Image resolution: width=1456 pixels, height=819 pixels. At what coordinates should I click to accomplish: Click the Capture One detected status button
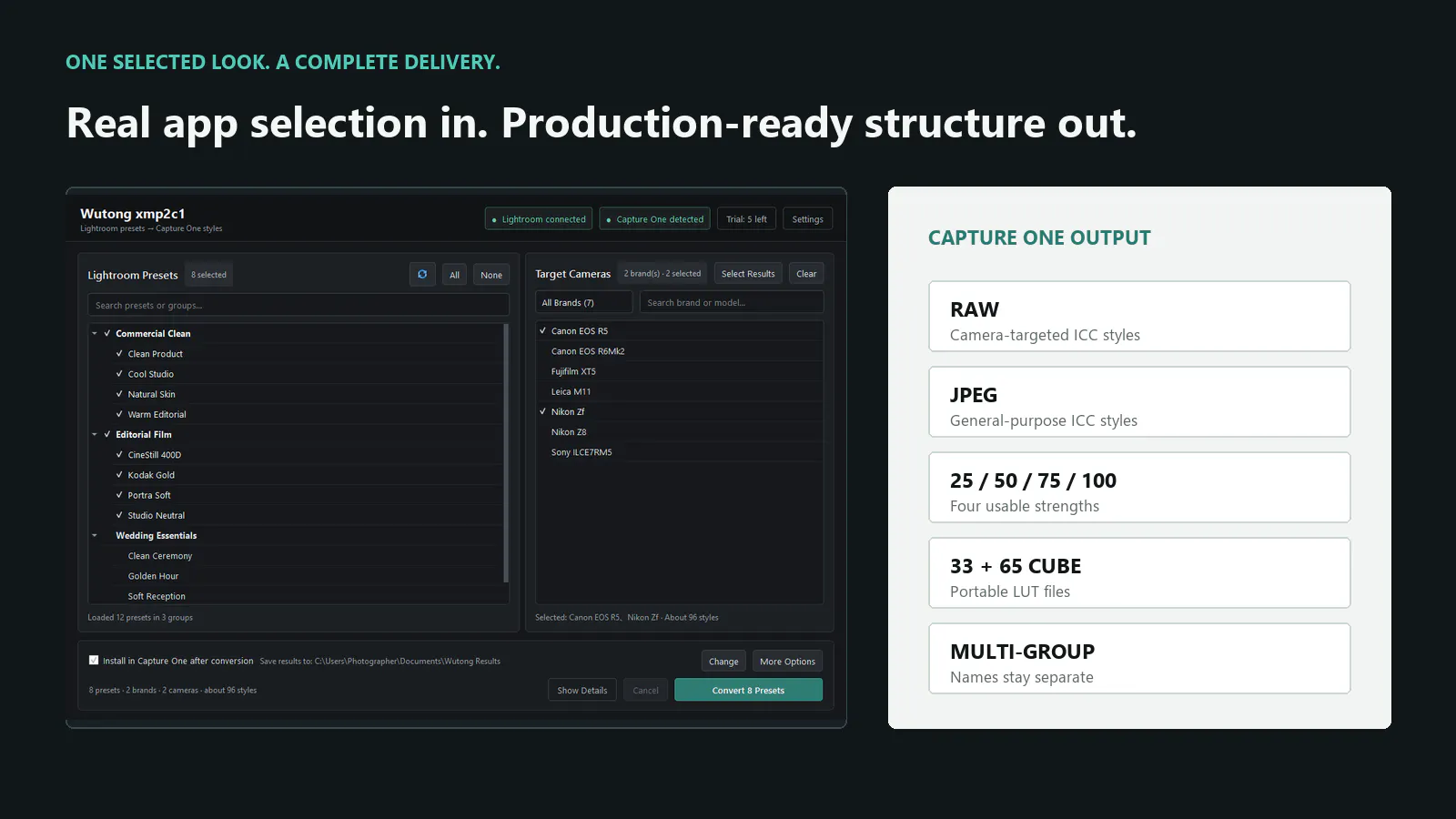(655, 218)
